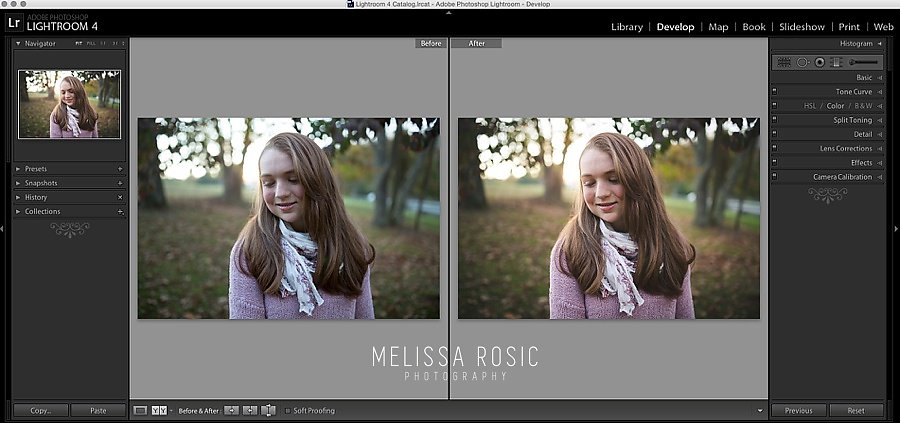Hide the top module picker panel arrow
Screen dimensions: 900x423
(x=449, y=12)
